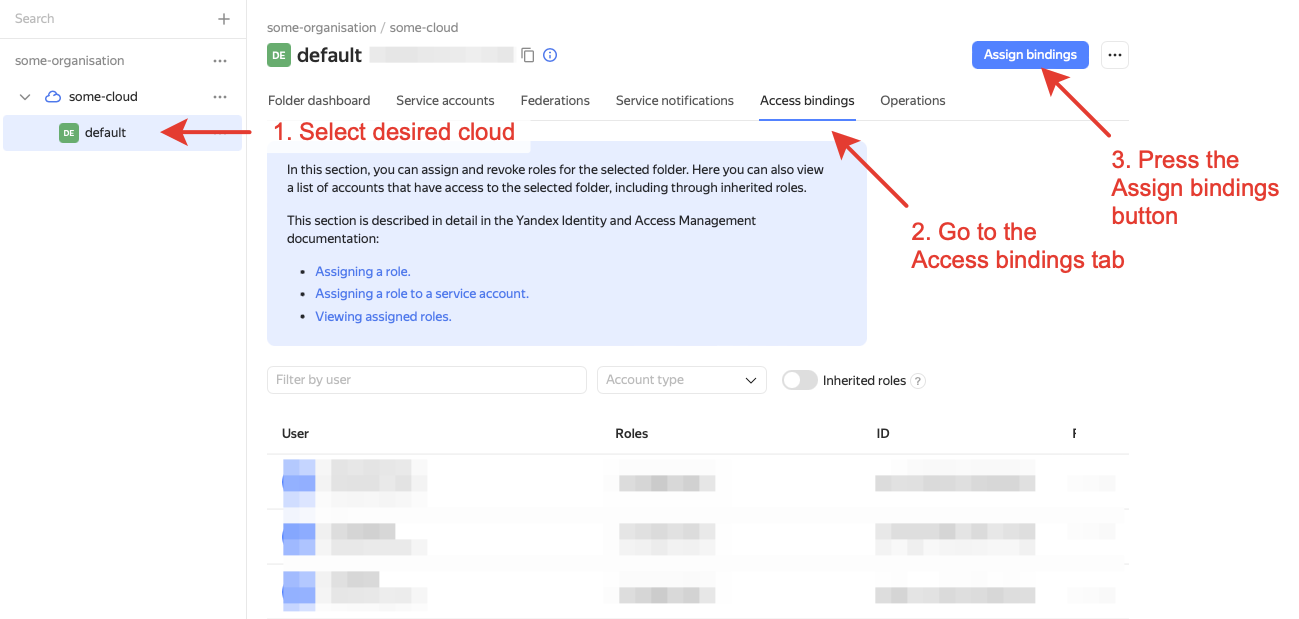Viewport: 1299px width, 619px height.
Task: Toggle the Inherited roles switch
Action: coord(800,380)
